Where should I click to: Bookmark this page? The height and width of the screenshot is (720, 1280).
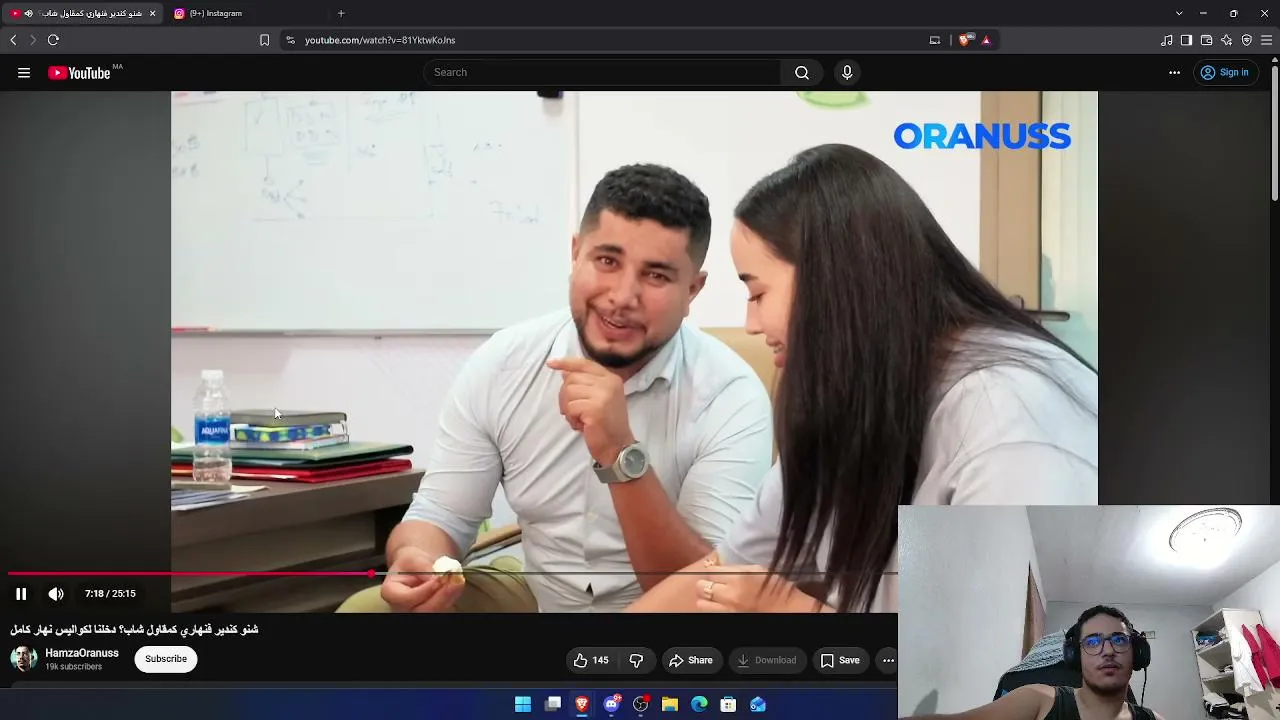(264, 40)
